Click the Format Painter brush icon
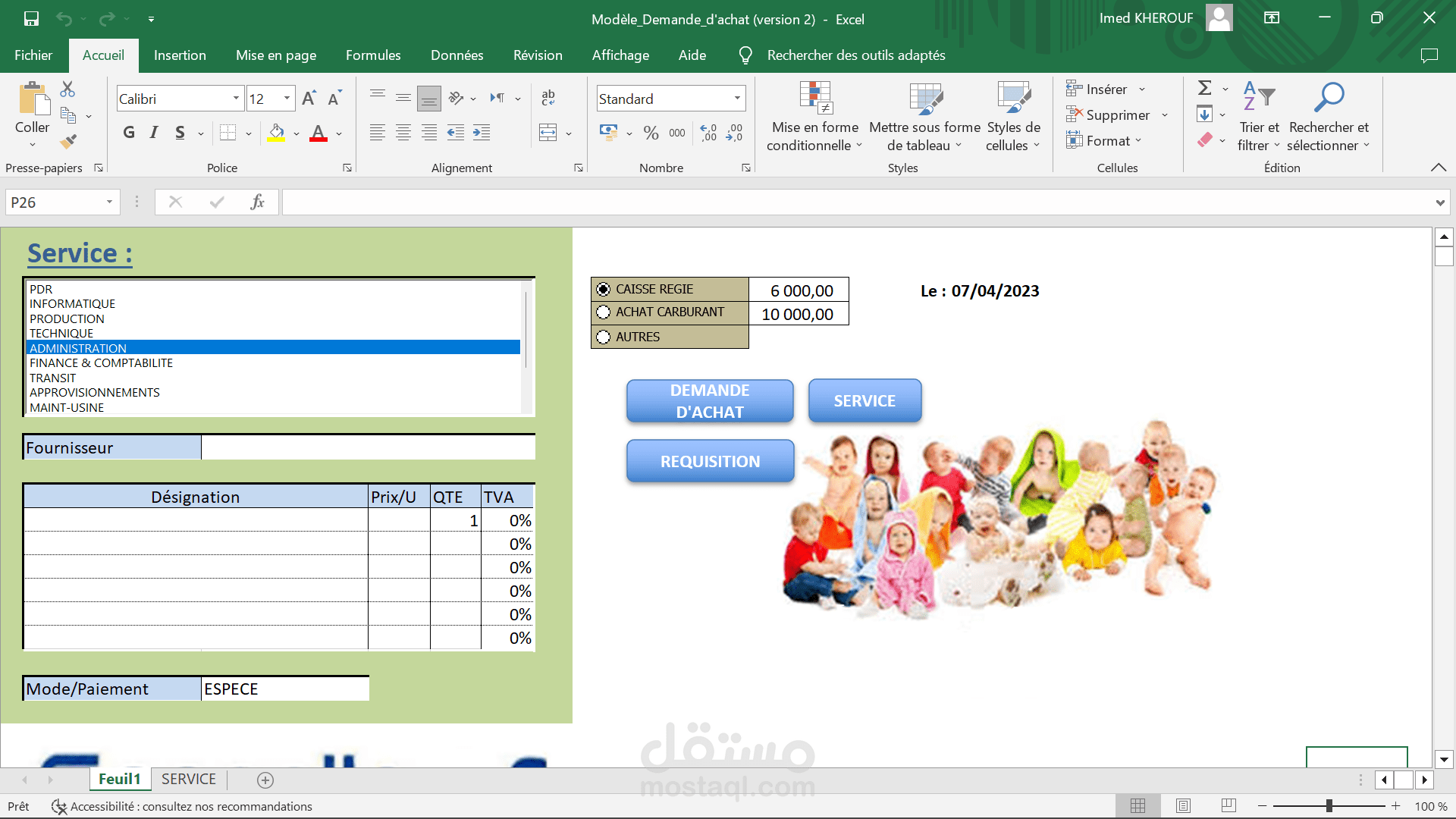Image resolution: width=1456 pixels, height=819 pixels. click(68, 141)
